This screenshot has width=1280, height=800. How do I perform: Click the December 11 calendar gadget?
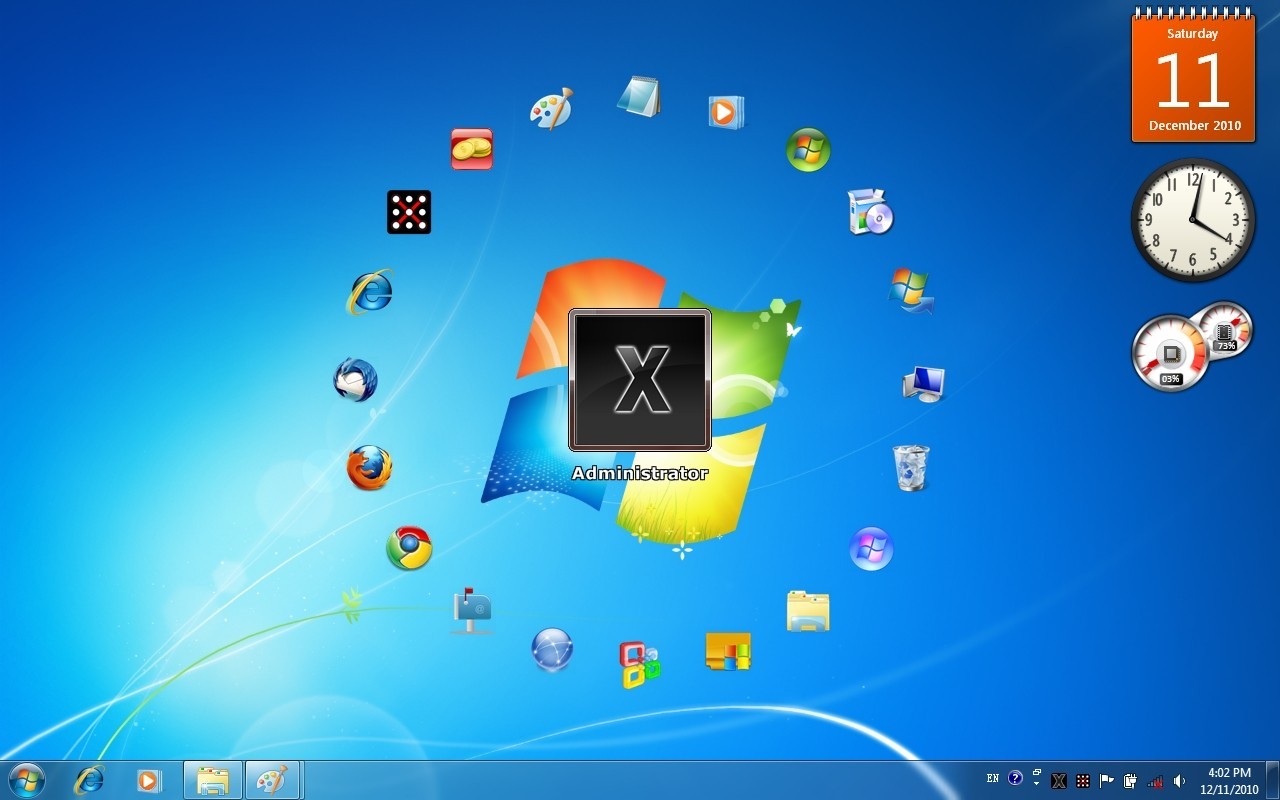pyautogui.click(x=1192, y=75)
